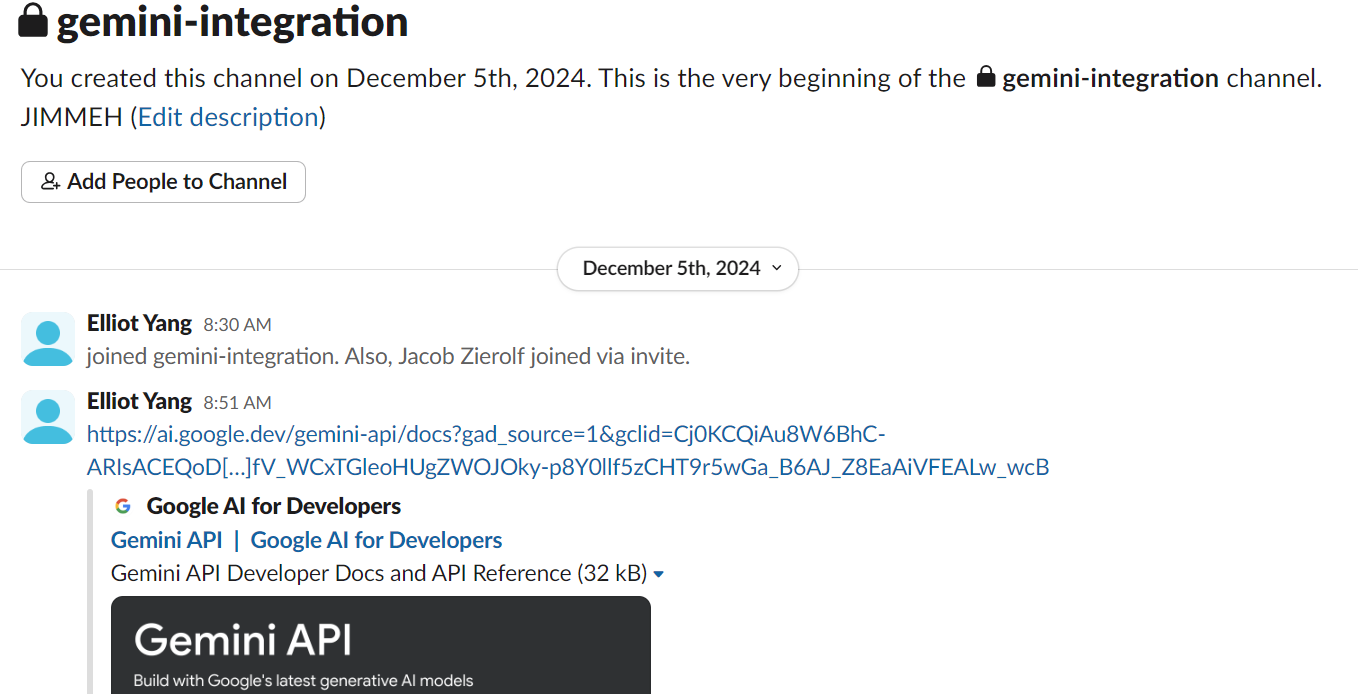Click Add People to Channel button
This screenshot has height=694, width=1358.
click(x=163, y=182)
